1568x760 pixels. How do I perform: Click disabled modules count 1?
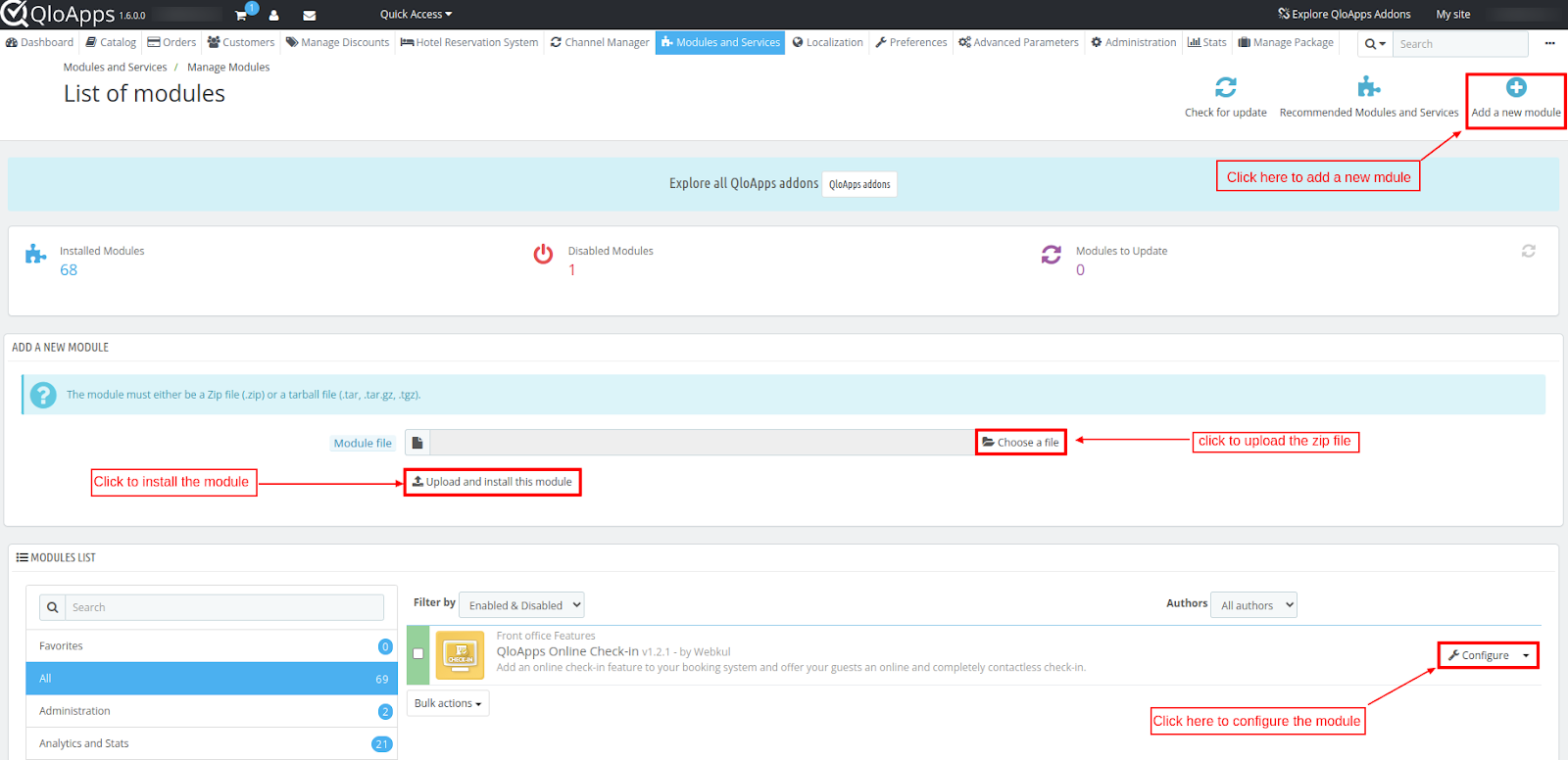tap(572, 270)
